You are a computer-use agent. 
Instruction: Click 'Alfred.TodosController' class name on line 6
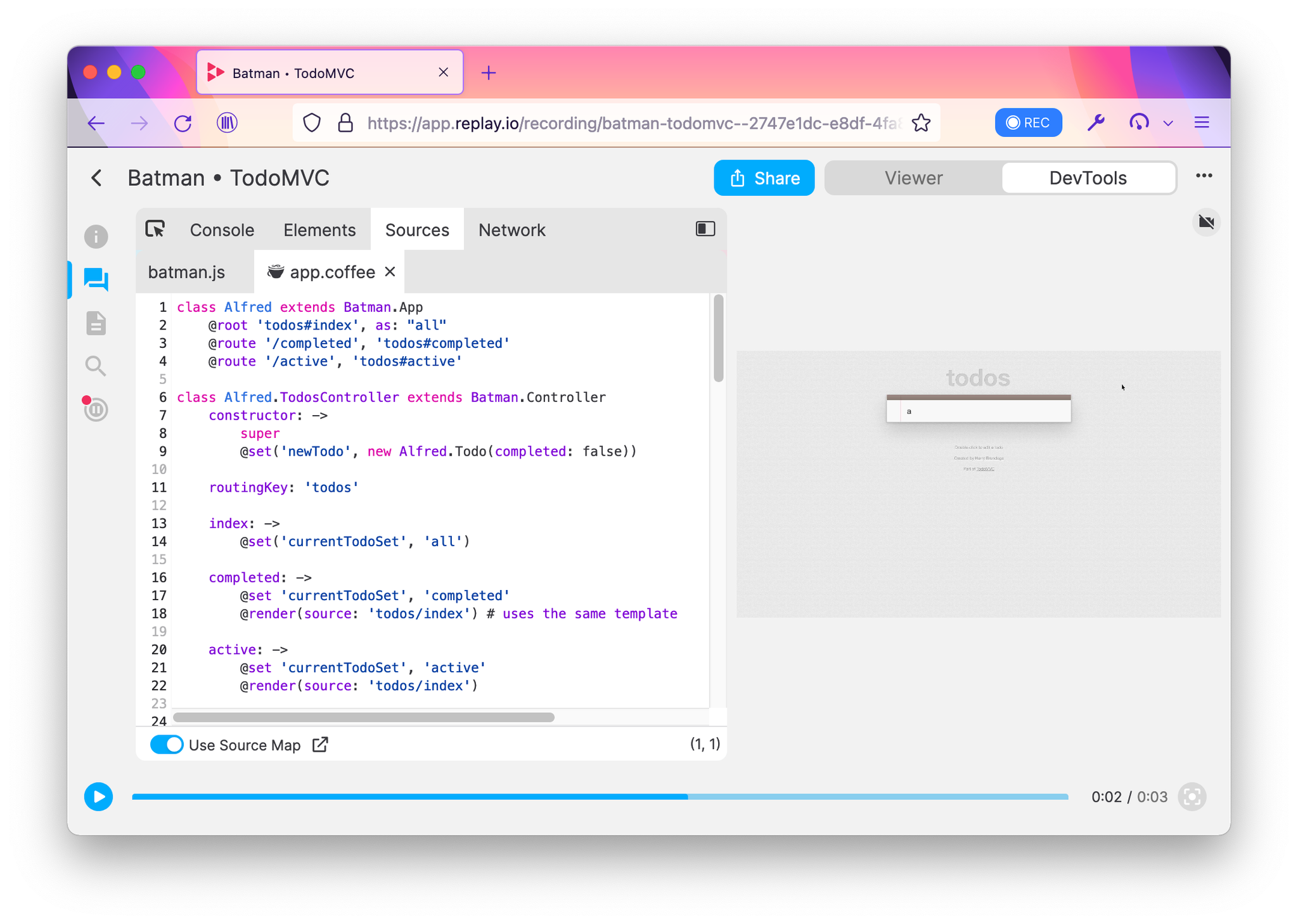[311, 397]
